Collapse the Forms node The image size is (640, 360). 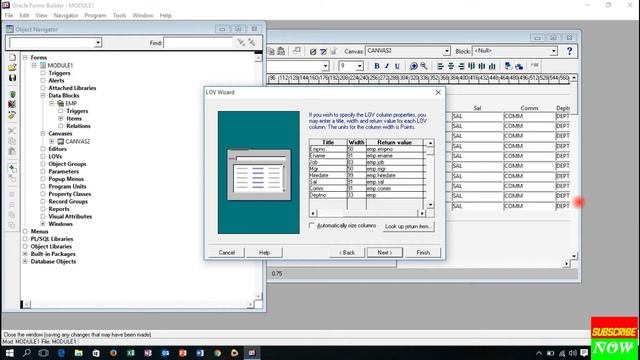click(x=25, y=58)
